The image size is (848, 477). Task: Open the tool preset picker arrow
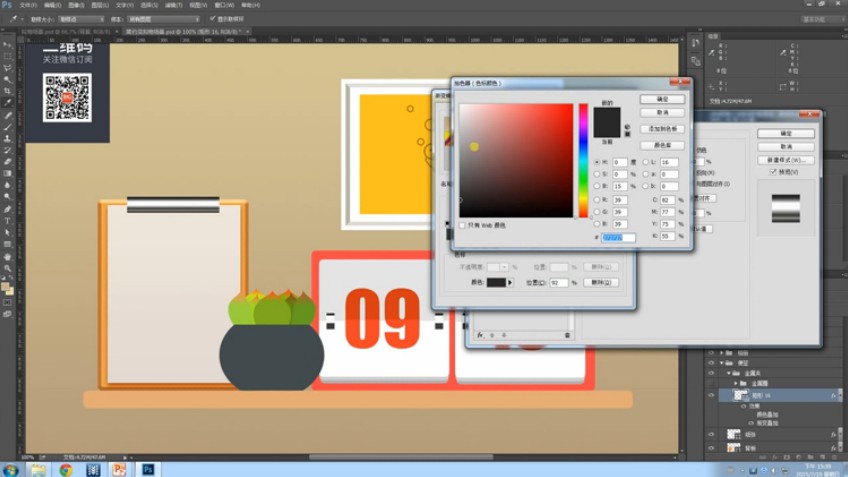click(x=22, y=19)
